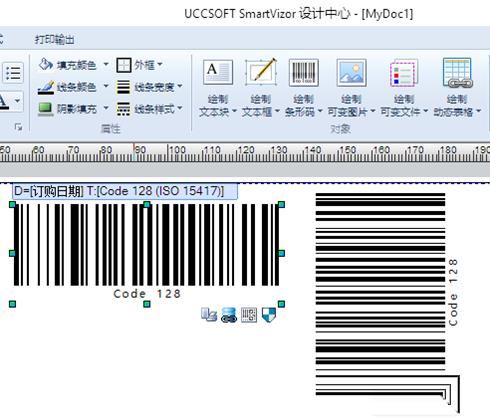Click the 填充颜色 paint bucket icon
This screenshot has height=418, width=490.
[45, 64]
